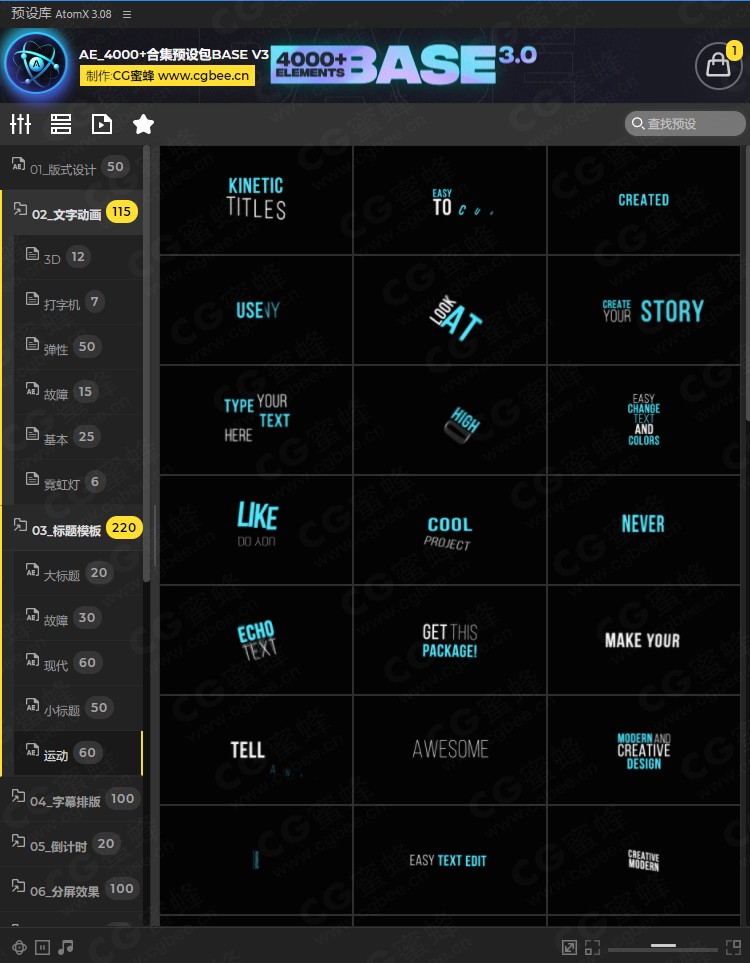Click the expand-arrow icon left of grid slider
The height and width of the screenshot is (963, 750).
tap(569, 947)
